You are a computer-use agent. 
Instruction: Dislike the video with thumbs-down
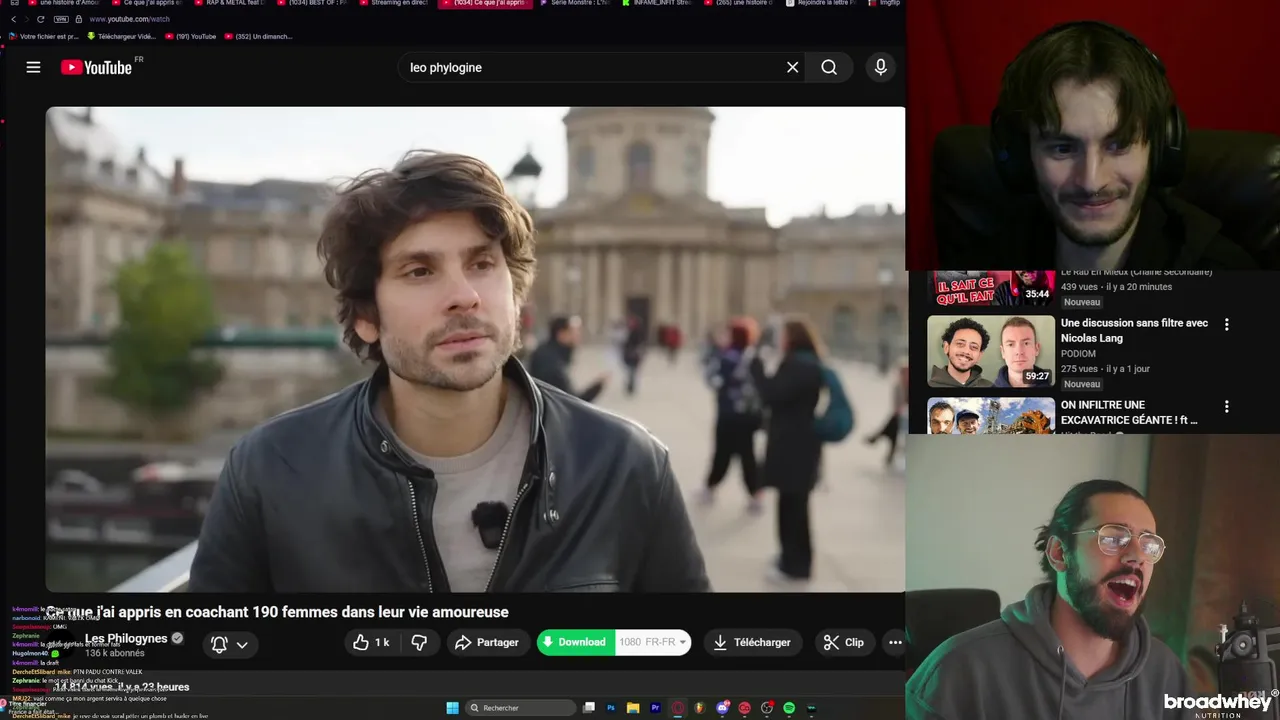(x=419, y=642)
